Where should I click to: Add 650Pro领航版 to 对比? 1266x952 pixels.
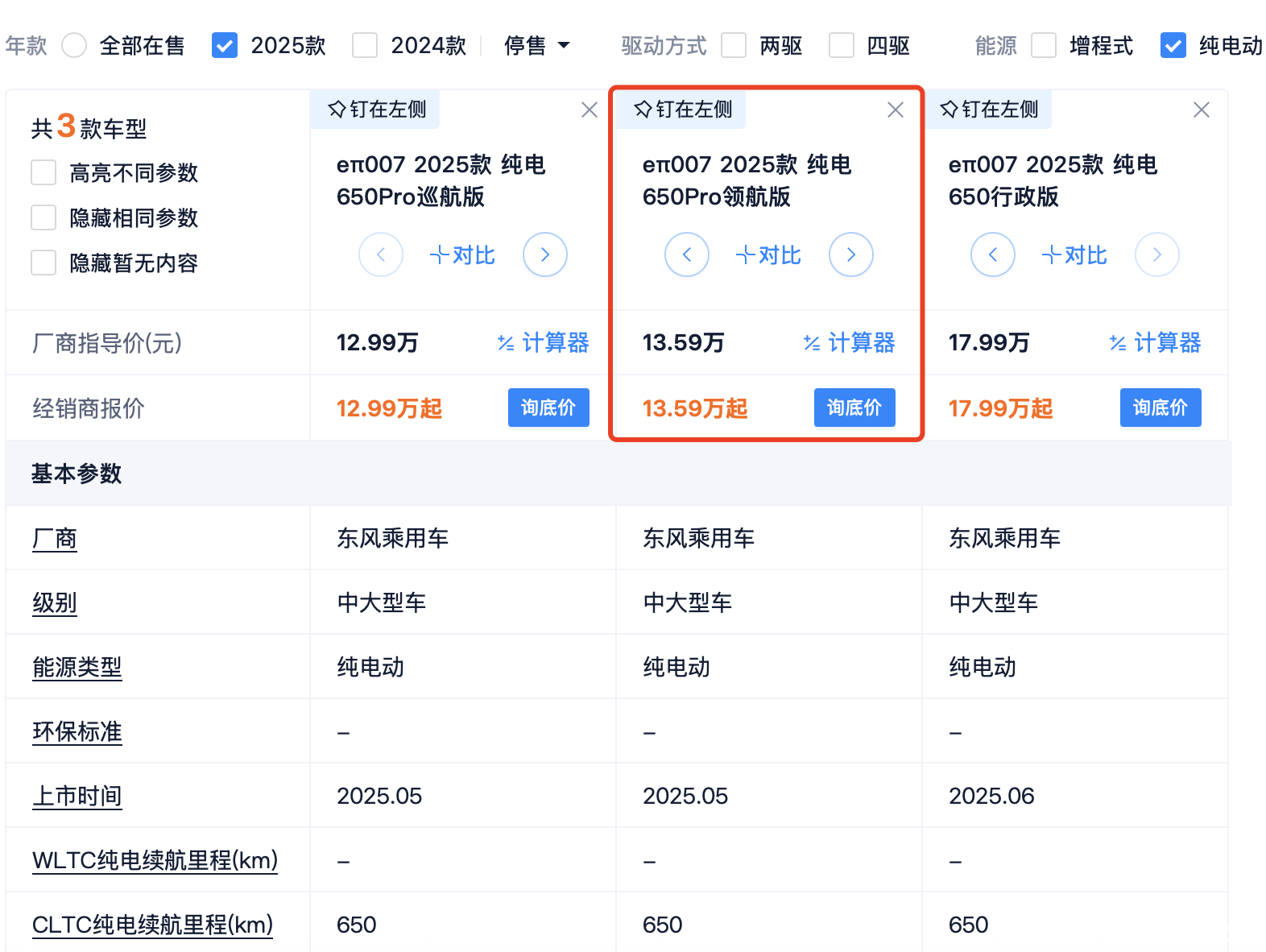[x=768, y=255]
